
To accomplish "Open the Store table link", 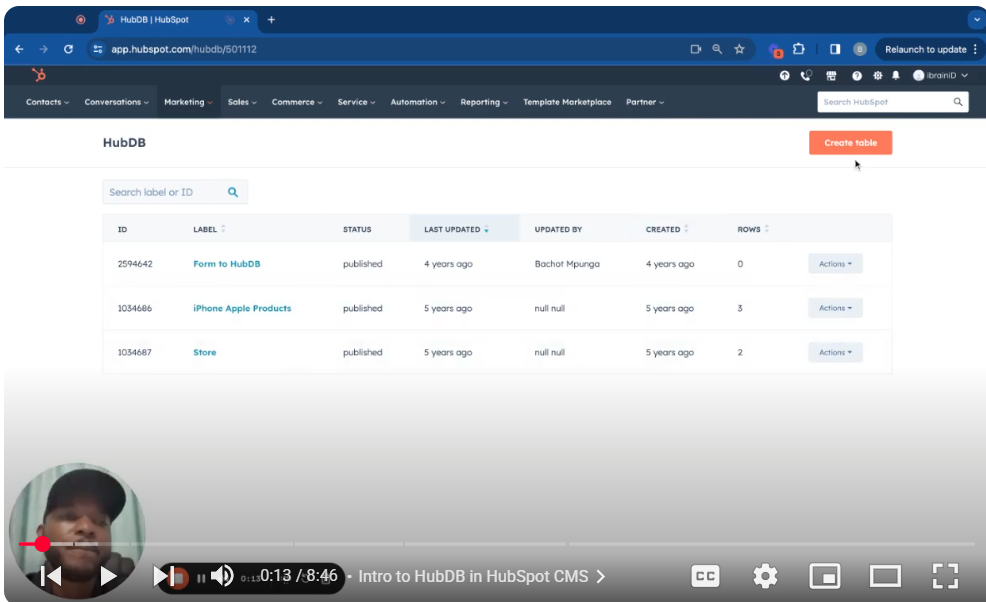I will point(204,352).
